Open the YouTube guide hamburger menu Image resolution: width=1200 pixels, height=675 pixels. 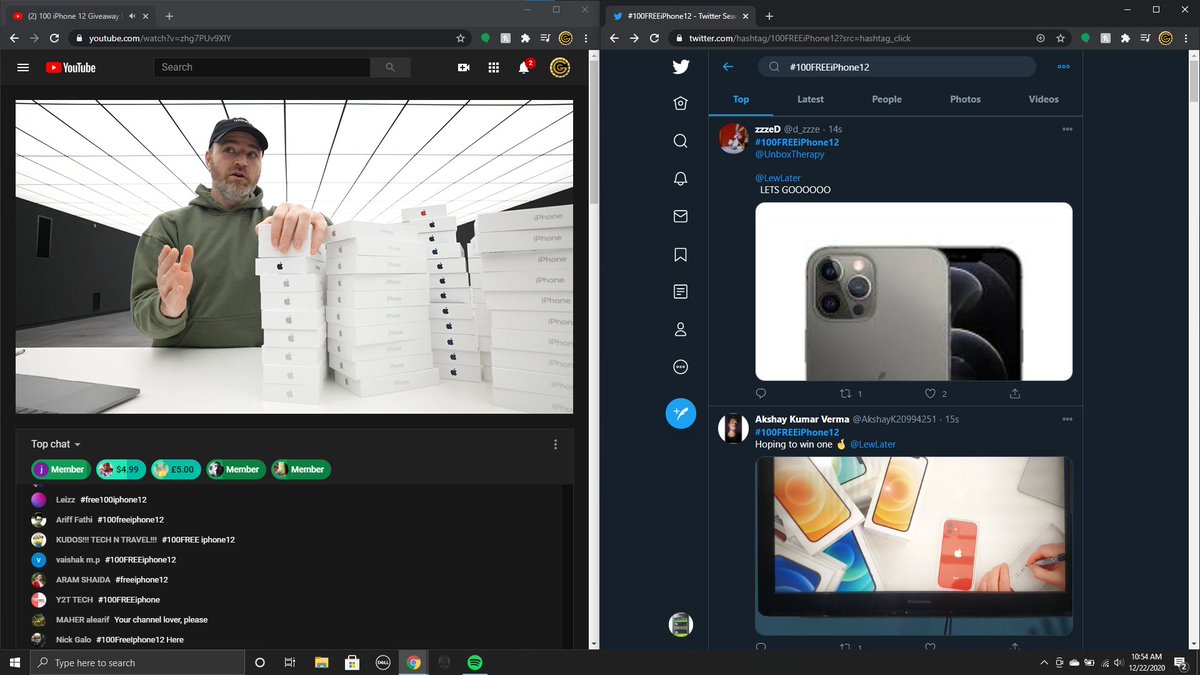(23, 67)
